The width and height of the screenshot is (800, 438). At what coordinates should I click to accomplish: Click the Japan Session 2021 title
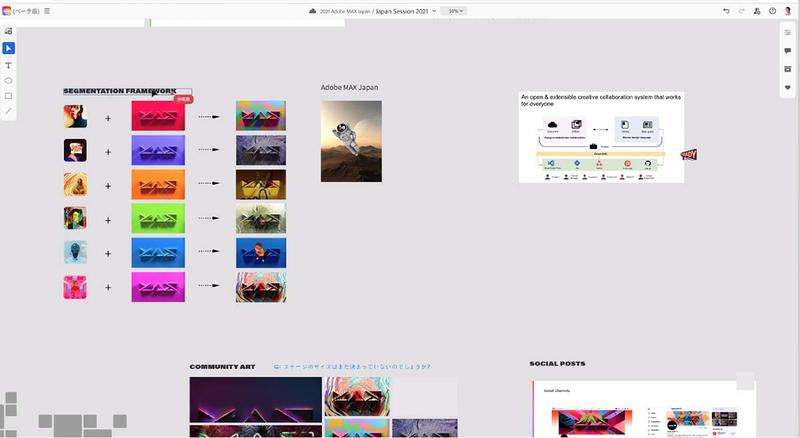tap(402, 11)
